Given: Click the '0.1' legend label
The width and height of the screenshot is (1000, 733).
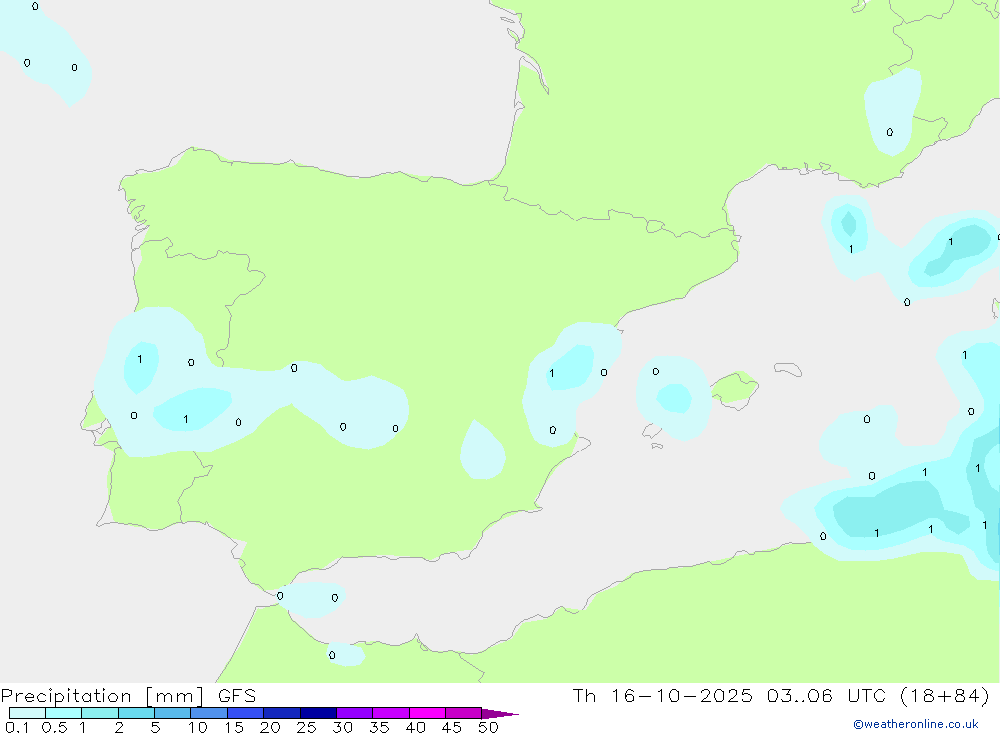Looking at the screenshot, I should (17, 727).
